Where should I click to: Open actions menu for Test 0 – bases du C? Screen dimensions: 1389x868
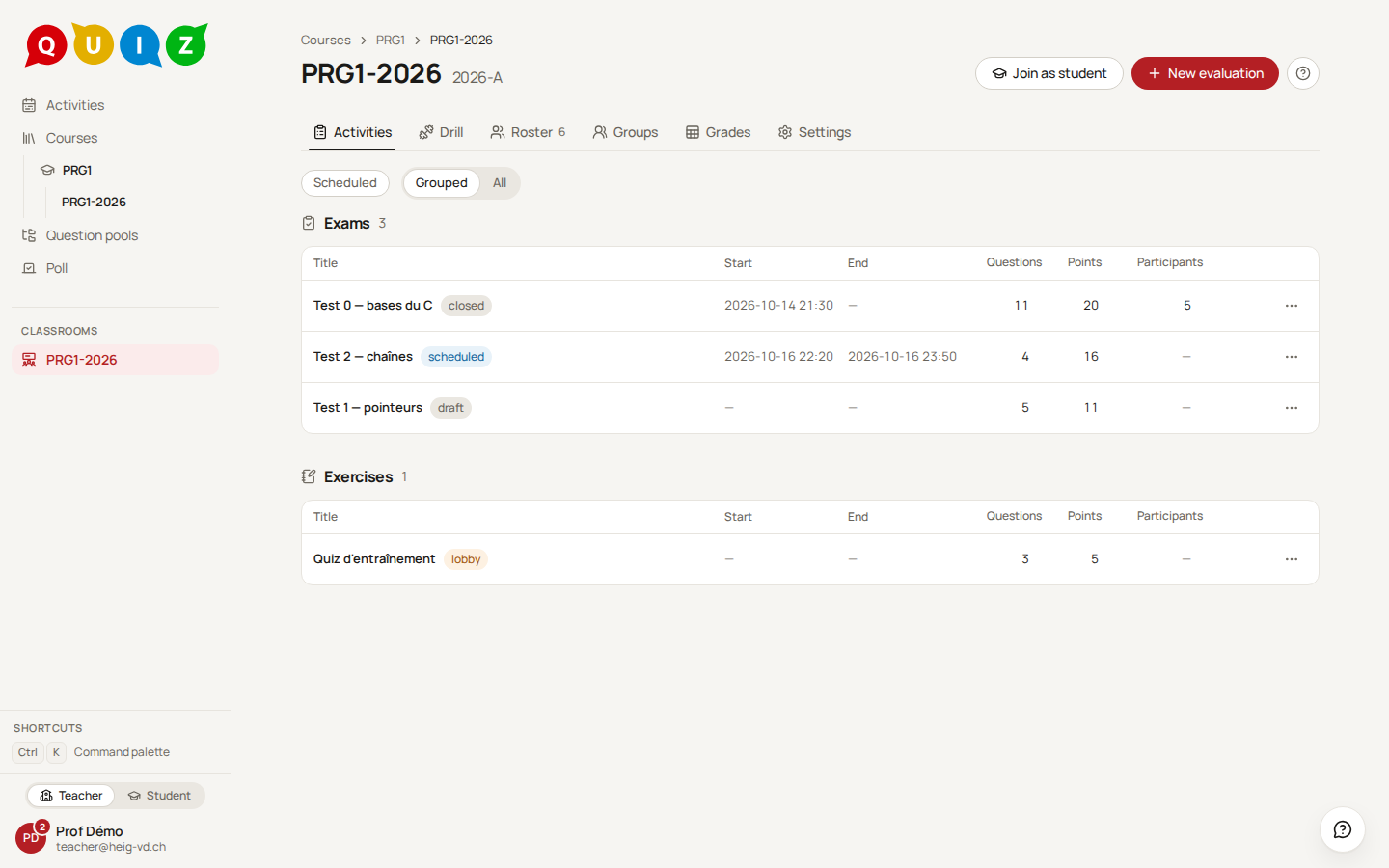tap(1291, 306)
